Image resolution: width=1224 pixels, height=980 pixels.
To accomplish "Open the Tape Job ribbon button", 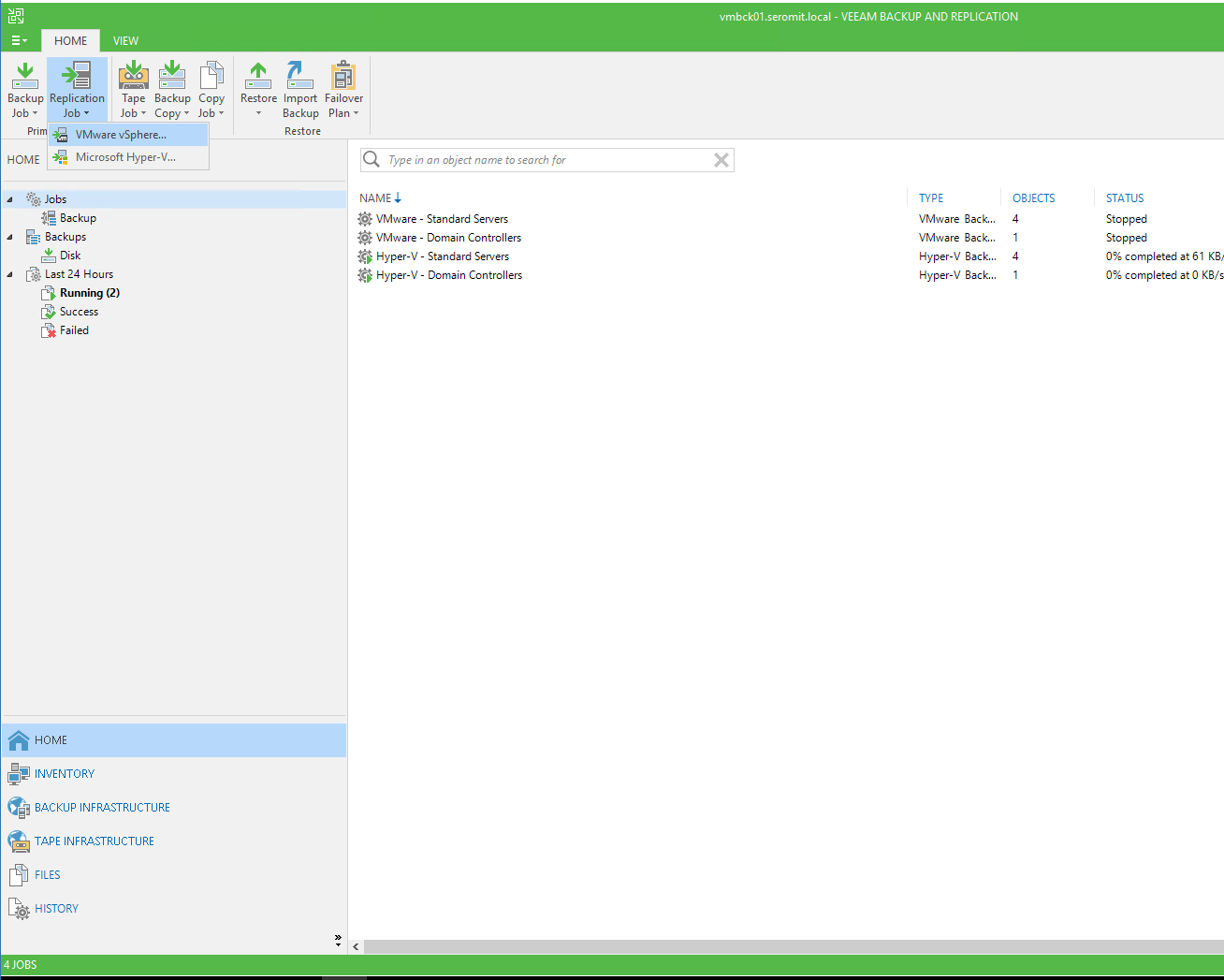I will pos(133,90).
